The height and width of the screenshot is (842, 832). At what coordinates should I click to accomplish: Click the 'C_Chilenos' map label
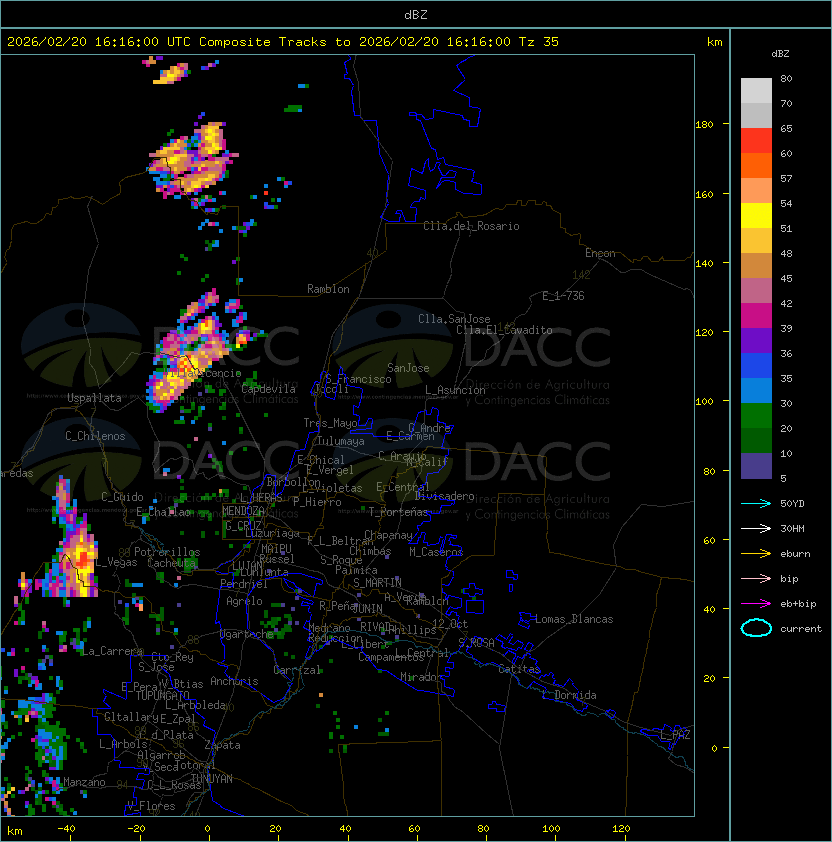coord(95,436)
